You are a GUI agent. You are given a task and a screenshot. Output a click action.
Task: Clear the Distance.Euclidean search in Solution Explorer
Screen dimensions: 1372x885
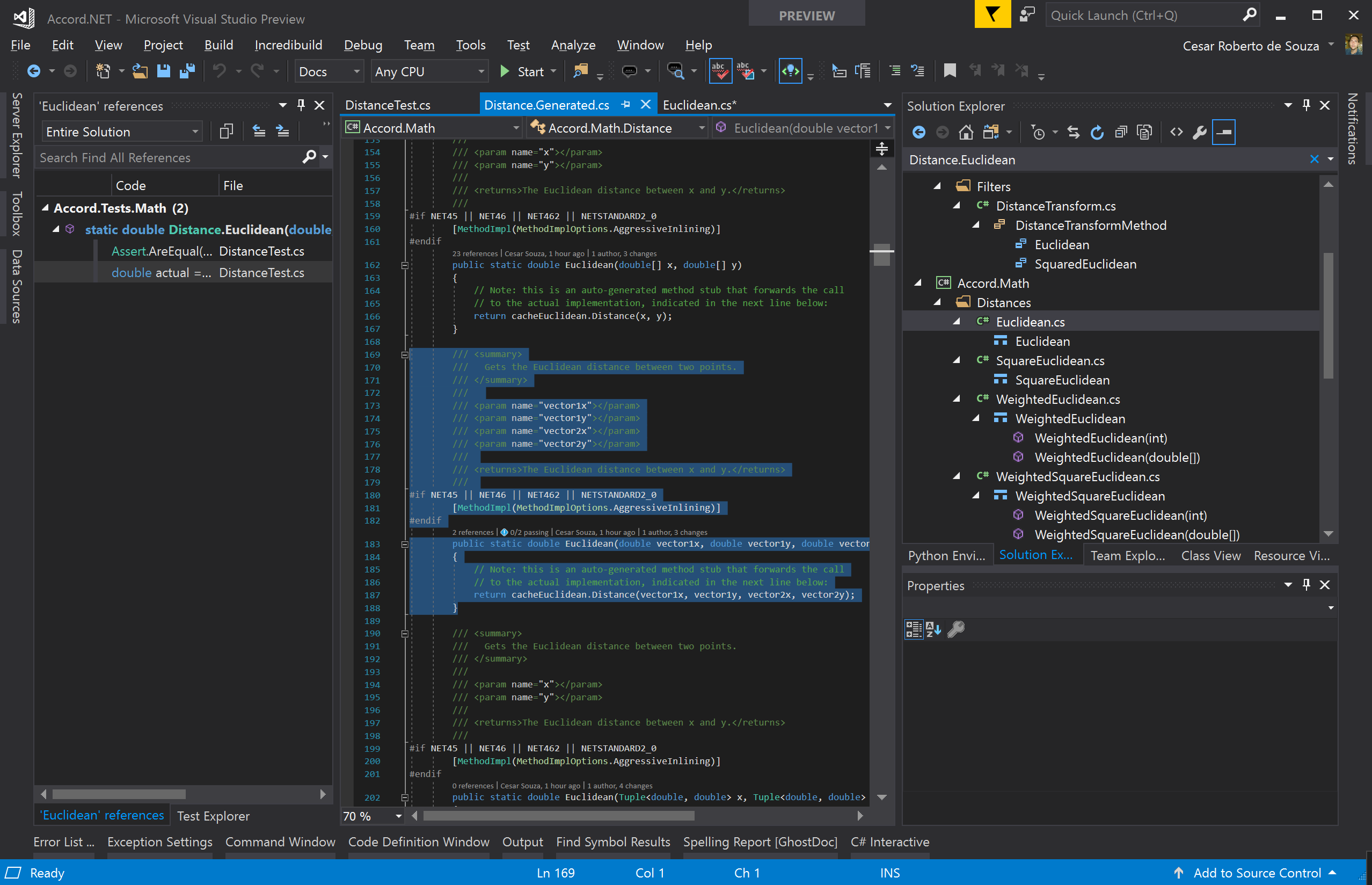[1314, 159]
